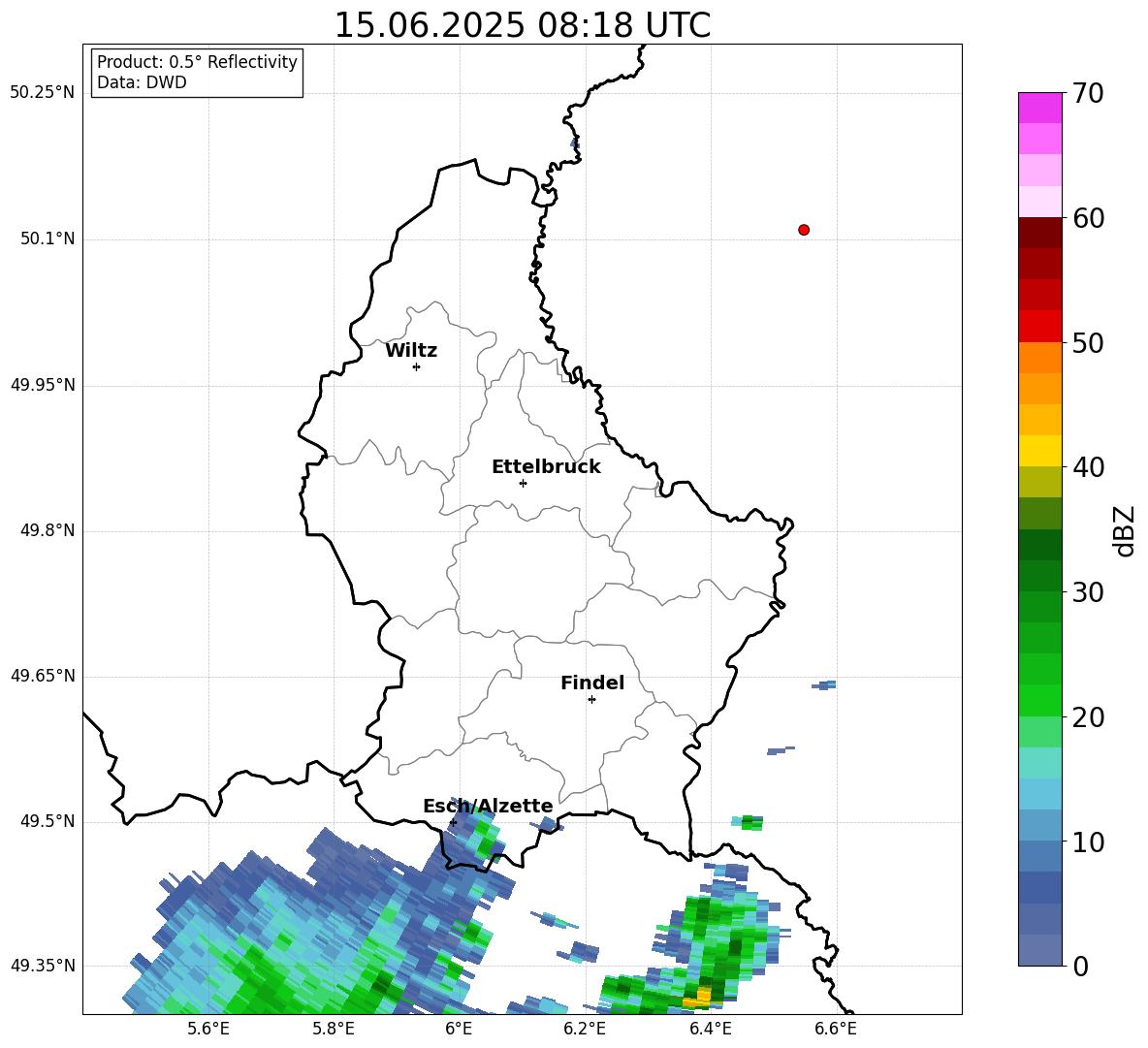Click the 6°E longitude label
This screenshot has height=1048, width=1148.
(x=459, y=1029)
